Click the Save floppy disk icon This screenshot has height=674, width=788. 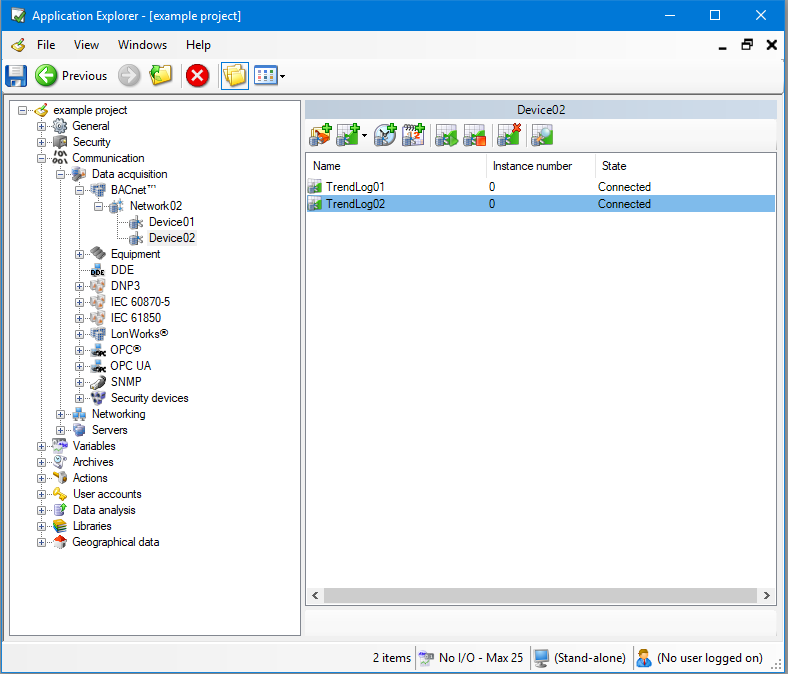tap(16, 76)
